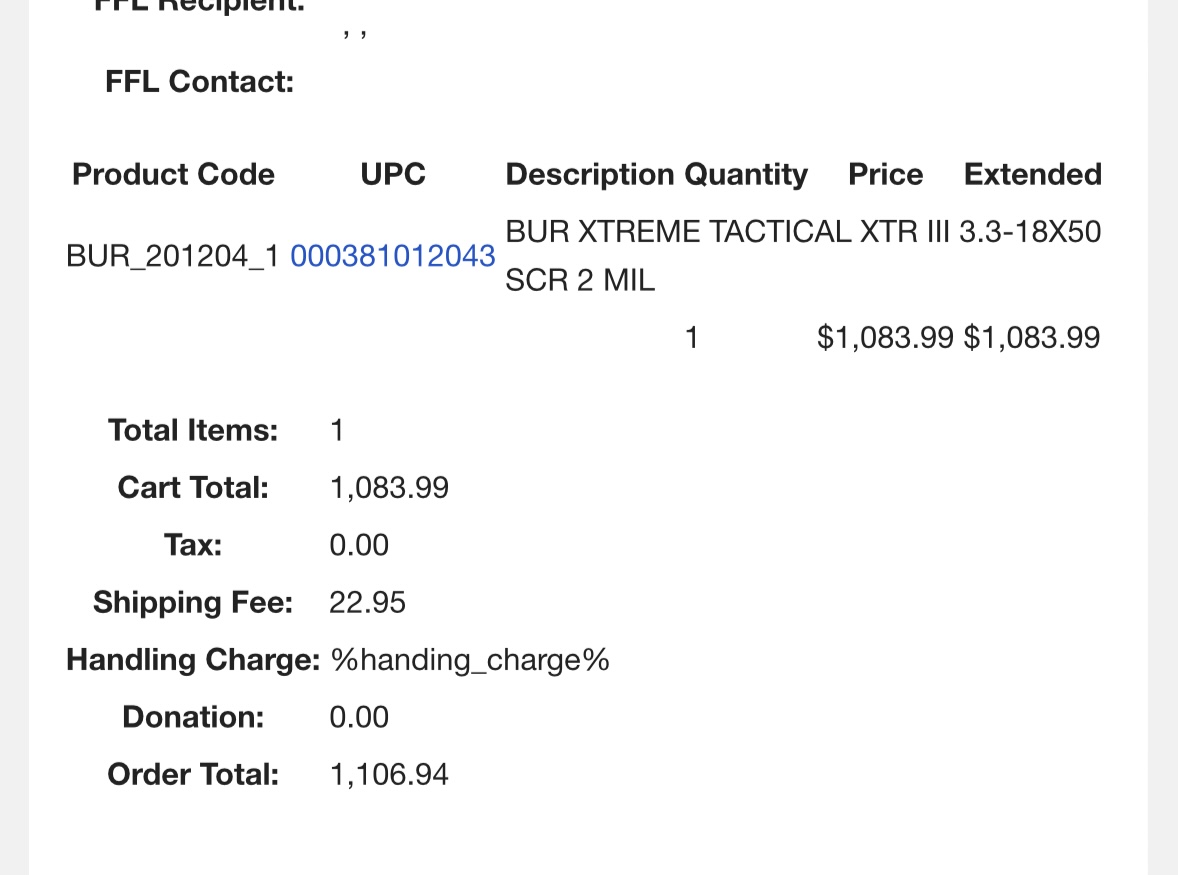
Task: Click the Price column header
Action: point(885,175)
